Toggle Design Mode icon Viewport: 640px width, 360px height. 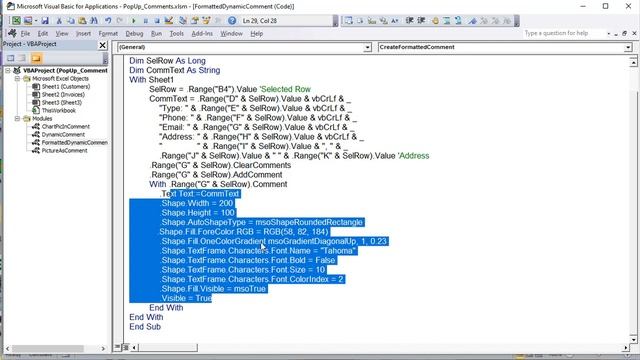[169, 20]
